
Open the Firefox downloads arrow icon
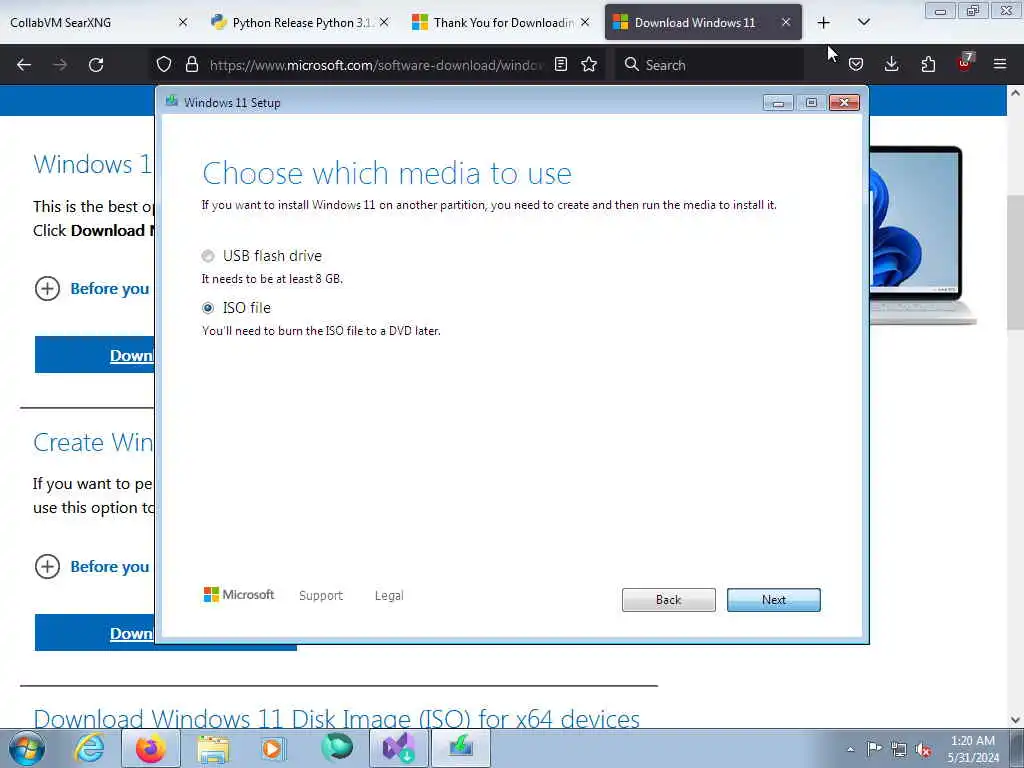click(x=891, y=64)
